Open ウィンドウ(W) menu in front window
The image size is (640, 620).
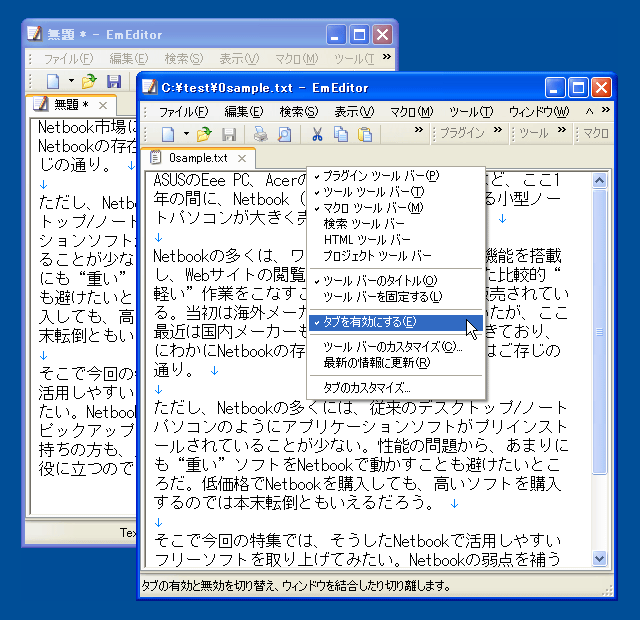tap(539, 111)
